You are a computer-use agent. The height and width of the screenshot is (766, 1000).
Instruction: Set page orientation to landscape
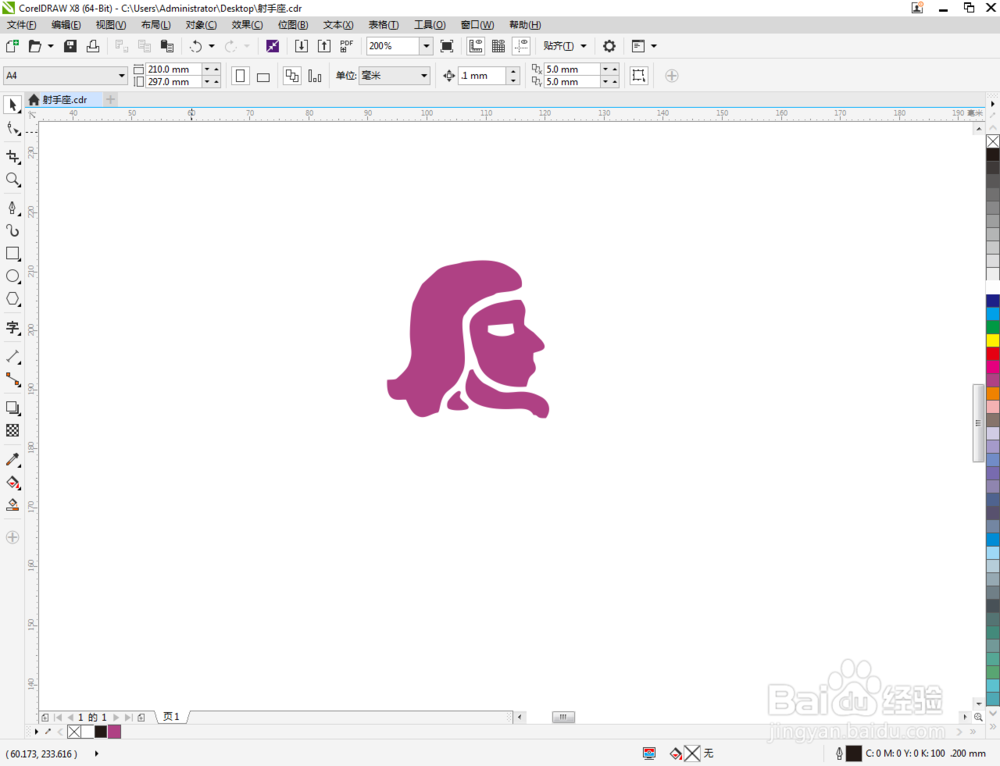coord(263,76)
